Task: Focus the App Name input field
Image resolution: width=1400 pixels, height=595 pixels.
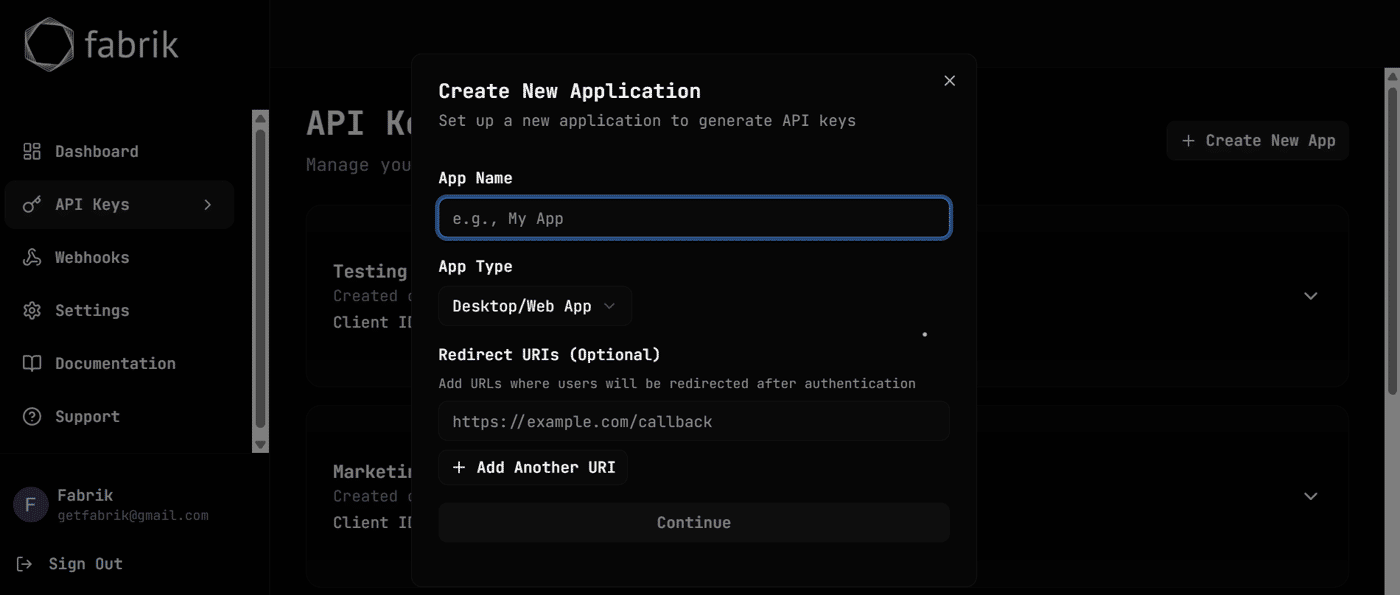Action: (x=694, y=218)
